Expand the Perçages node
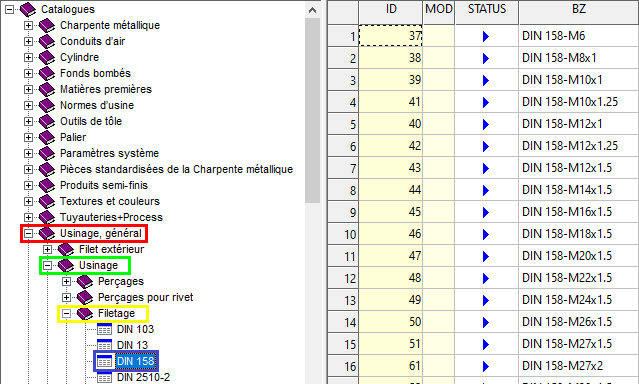This screenshot has width=639, height=384. (66, 281)
